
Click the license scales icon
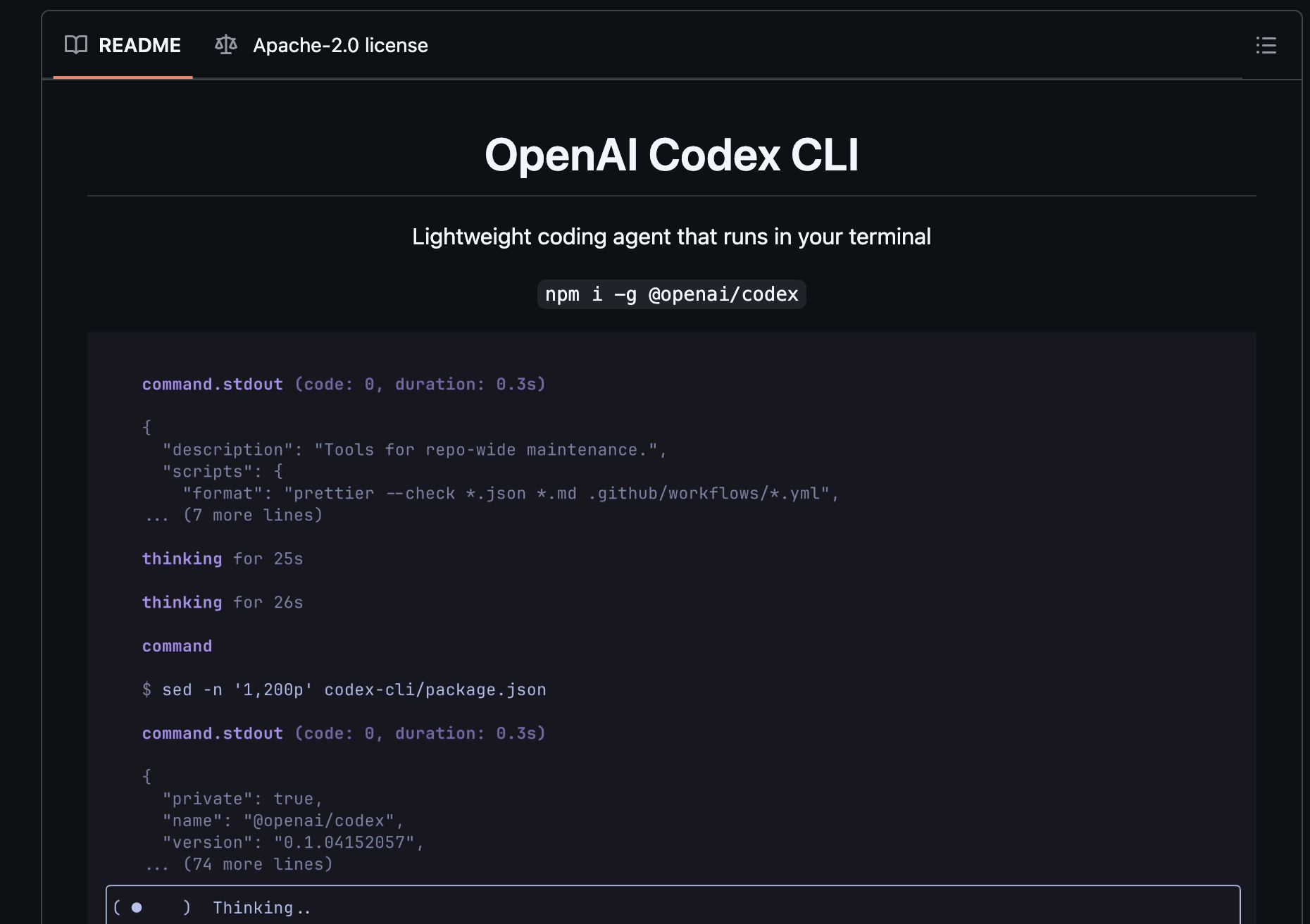click(x=226, y=45)
